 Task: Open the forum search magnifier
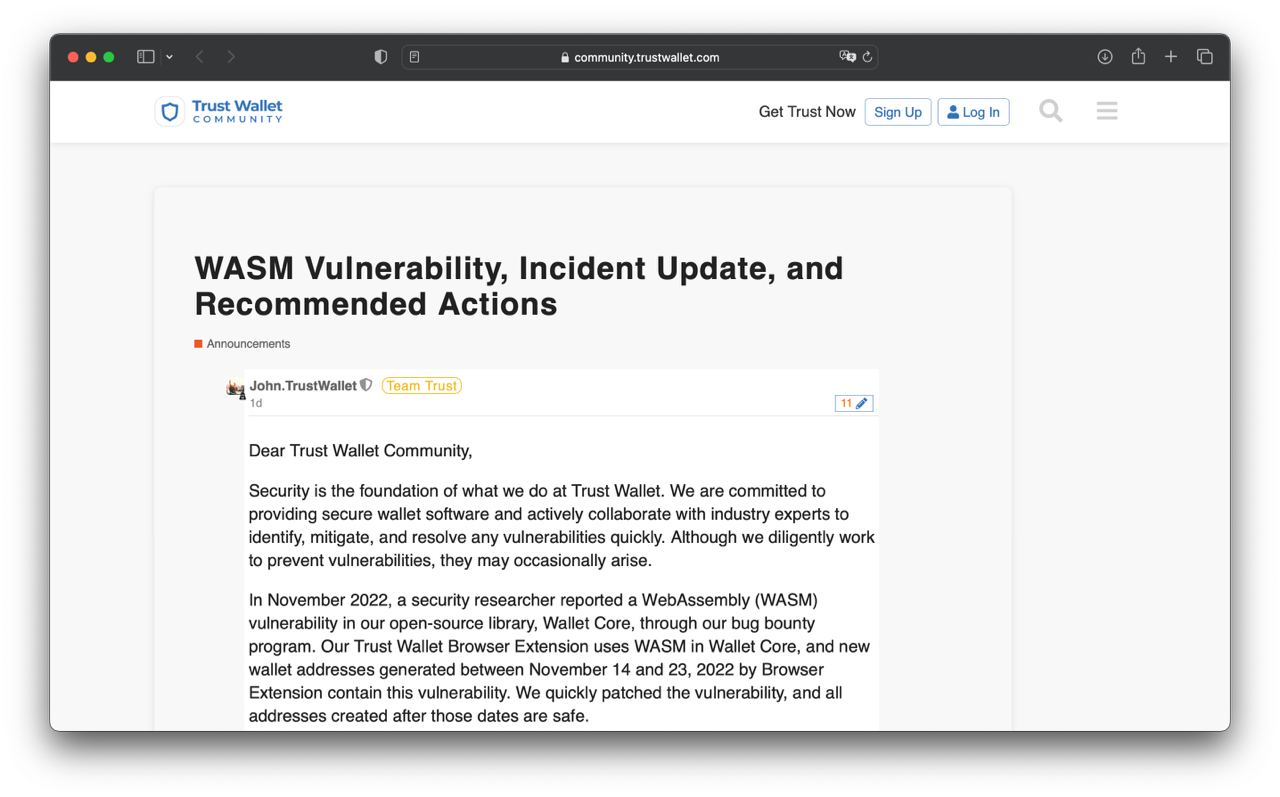pos(1051,111)
